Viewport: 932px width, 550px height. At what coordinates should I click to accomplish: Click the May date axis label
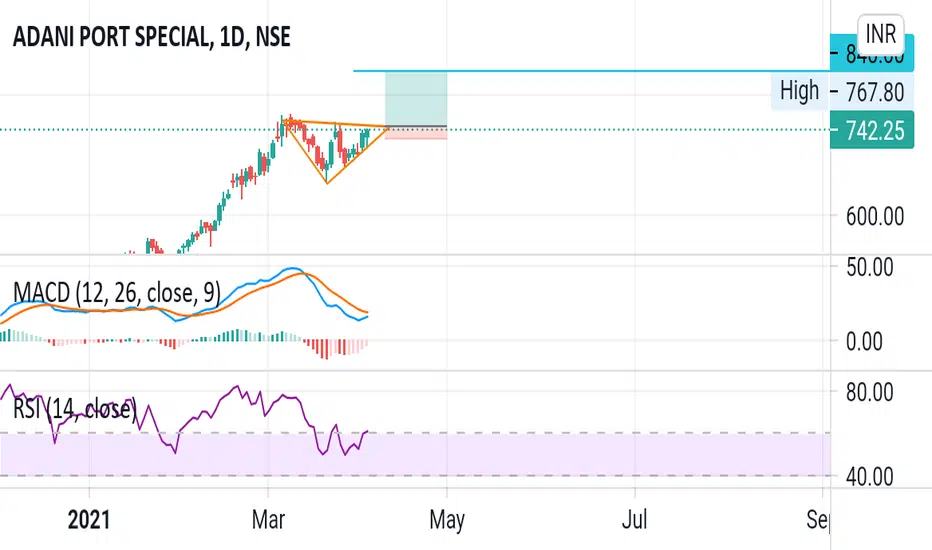pos(447,520)
